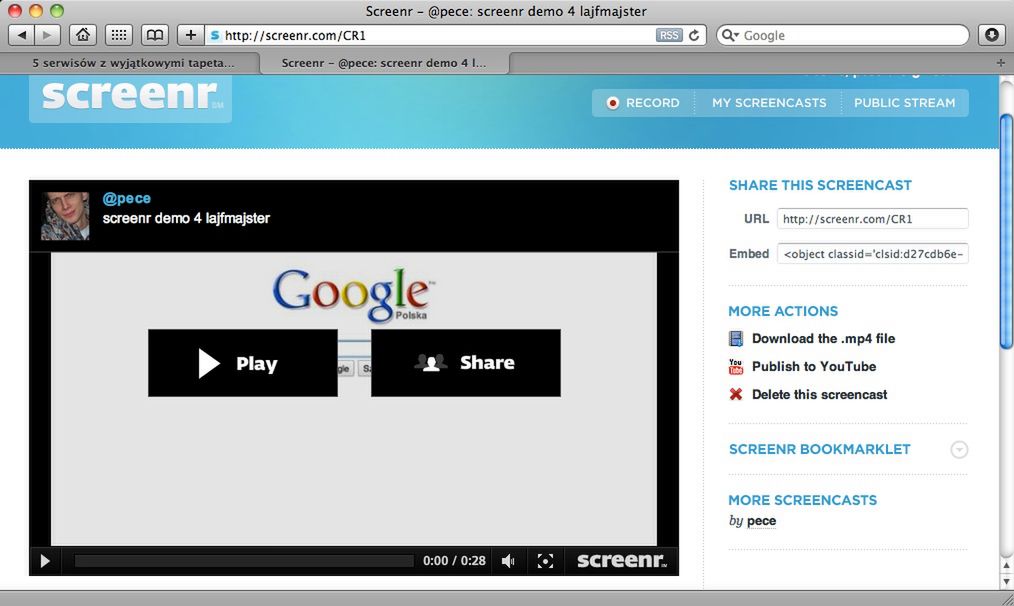Viewport: 1014px width, 606px height.
Task: Click Download the .mp4 file
Action: point(823,338)
